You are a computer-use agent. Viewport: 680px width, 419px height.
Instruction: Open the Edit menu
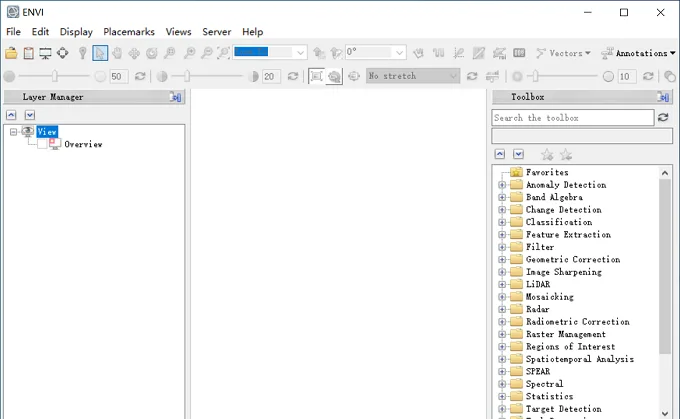(40, 32)
